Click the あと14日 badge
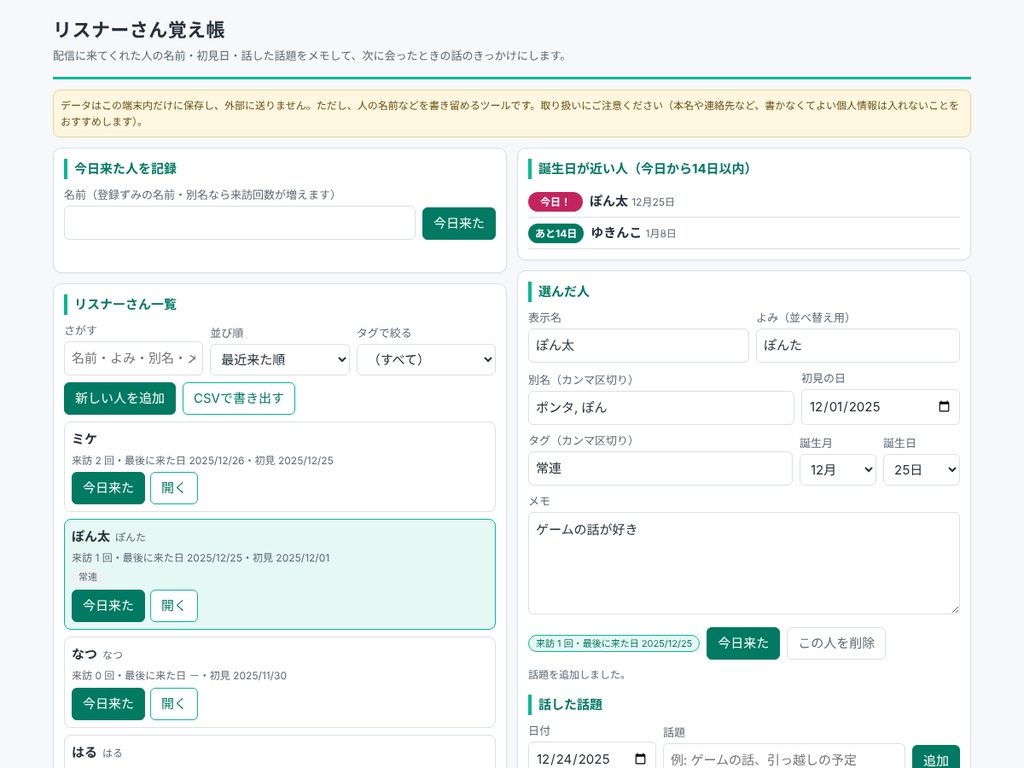 556,233
